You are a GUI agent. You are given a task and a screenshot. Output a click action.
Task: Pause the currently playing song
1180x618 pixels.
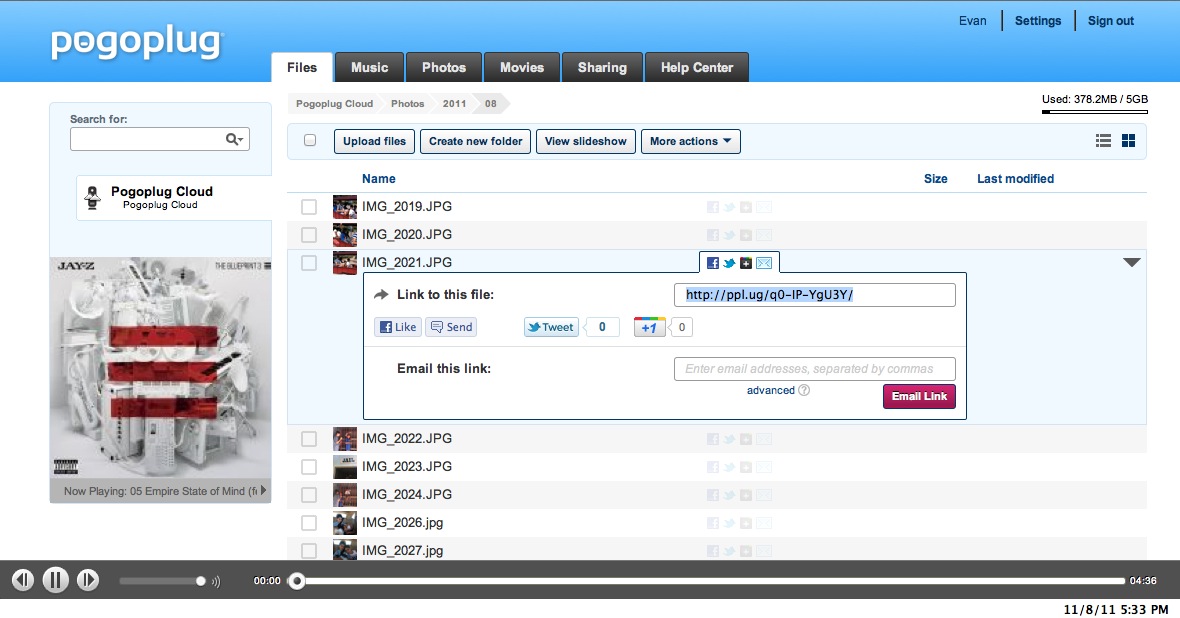coord(55,580)
